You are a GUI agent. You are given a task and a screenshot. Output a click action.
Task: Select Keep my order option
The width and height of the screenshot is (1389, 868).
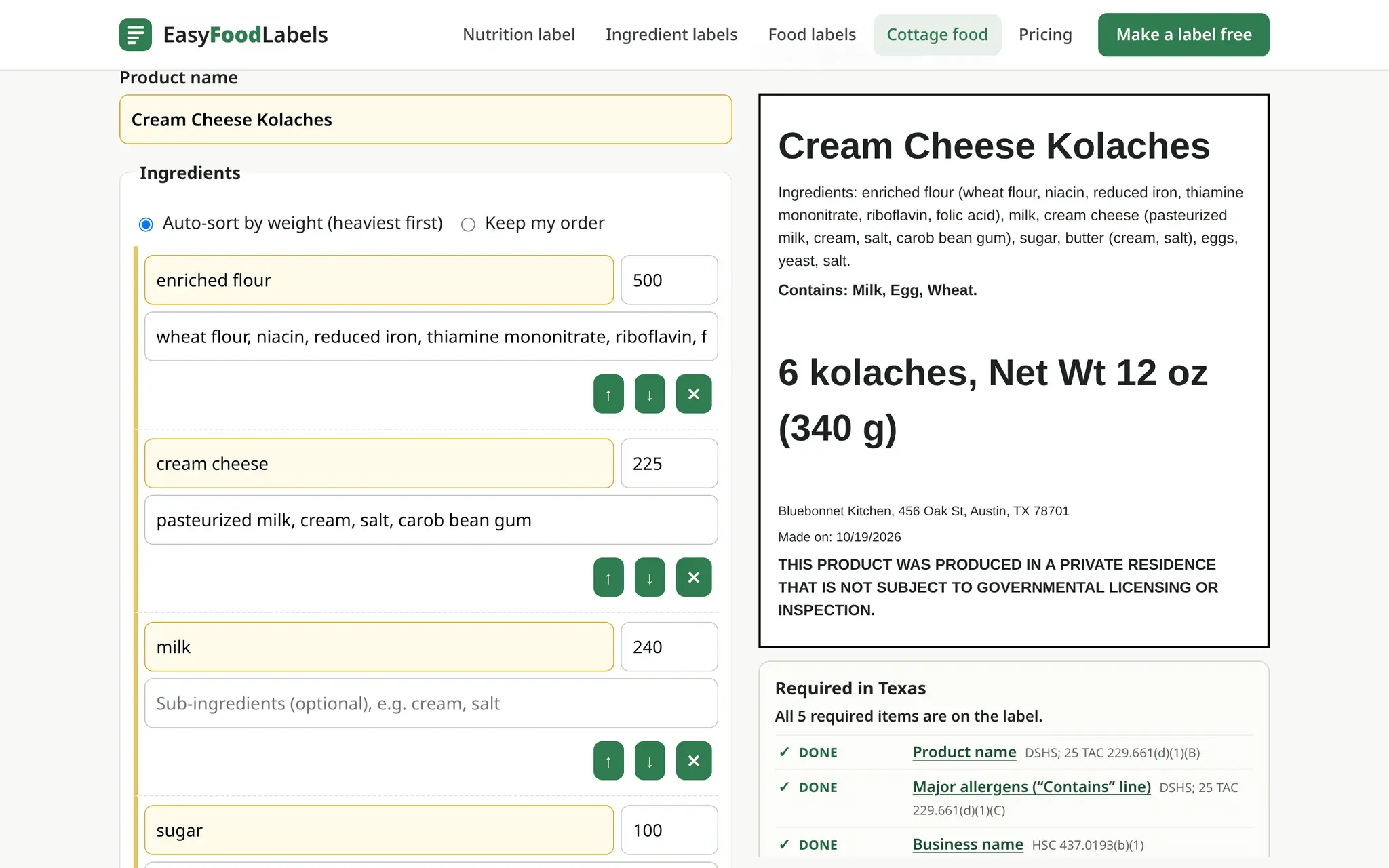tap(468, 224)
